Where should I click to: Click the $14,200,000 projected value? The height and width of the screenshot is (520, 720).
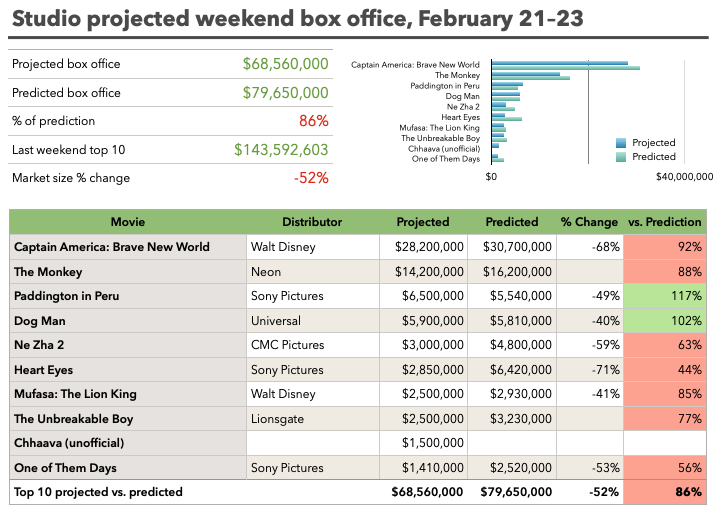coord(429,272)
